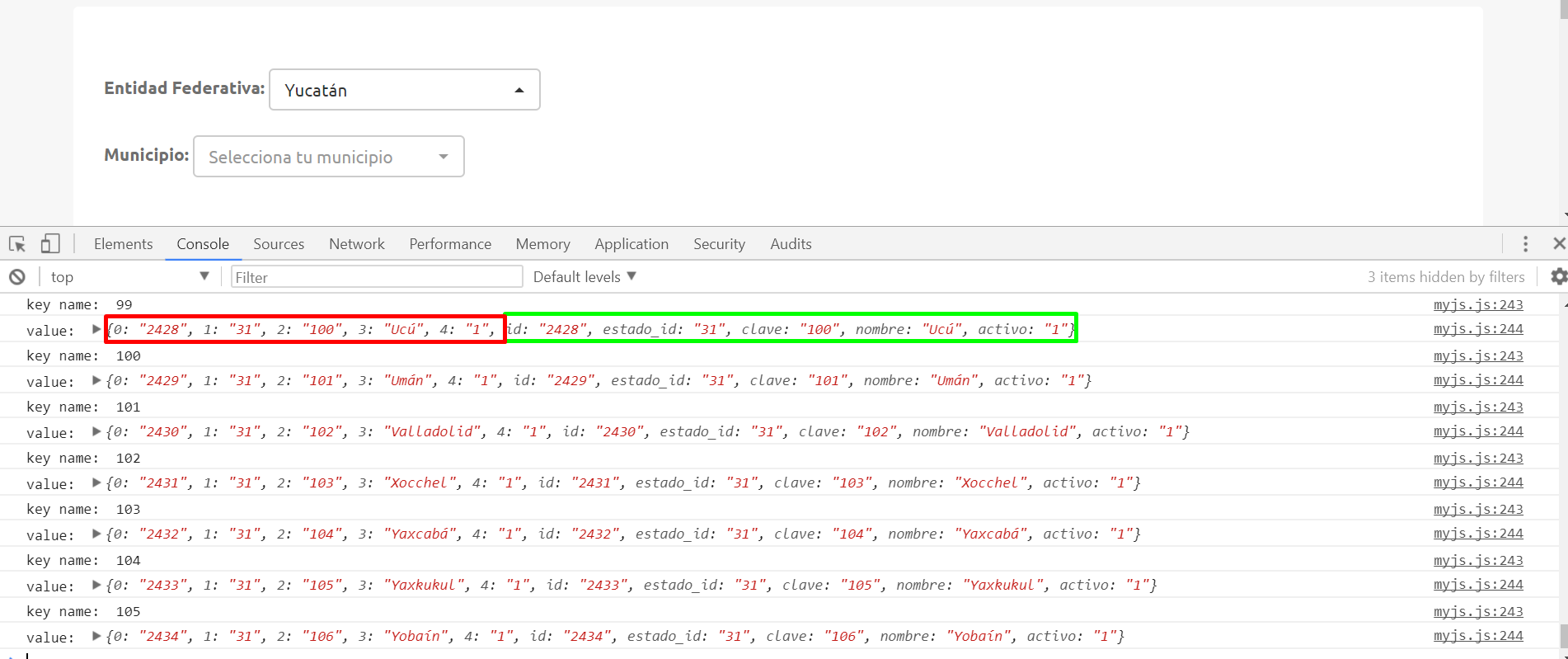The image size is (1568, 659).
Task: Click the 'key name: 99' log line
Action: pos(79,304)
